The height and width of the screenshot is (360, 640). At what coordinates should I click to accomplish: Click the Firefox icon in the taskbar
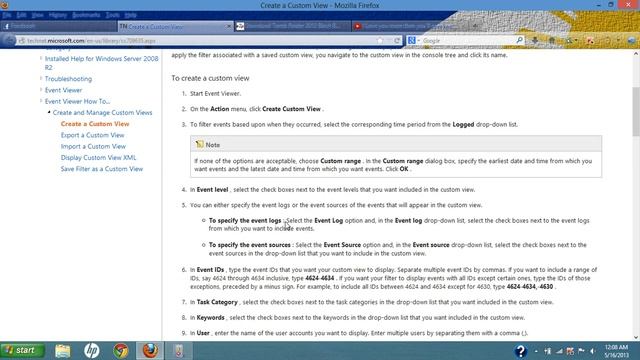(x=150, y=351)
